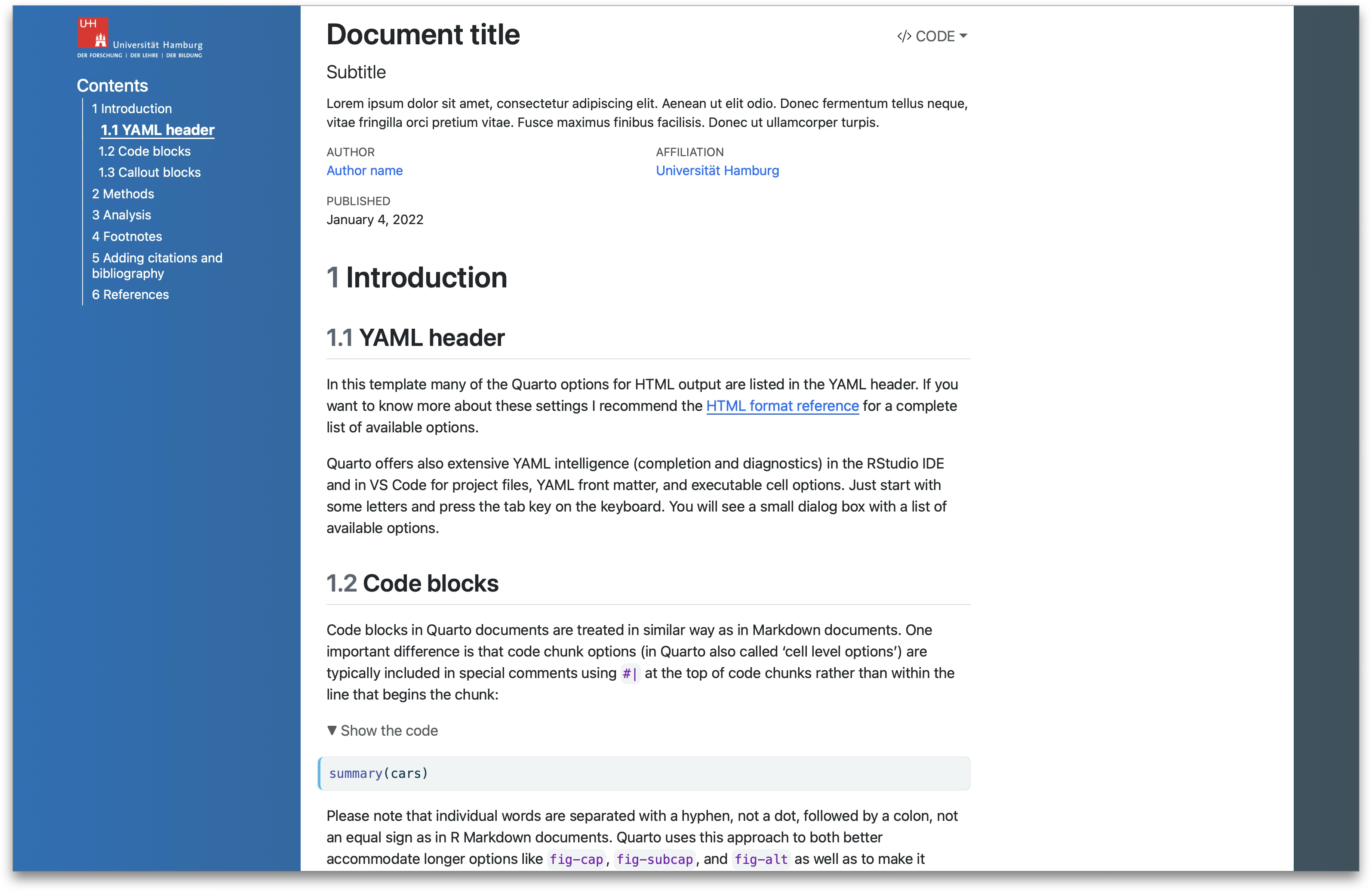Select 1.1 YAML header in sidebar
The image size is (1372, 891).
(157, 130)
